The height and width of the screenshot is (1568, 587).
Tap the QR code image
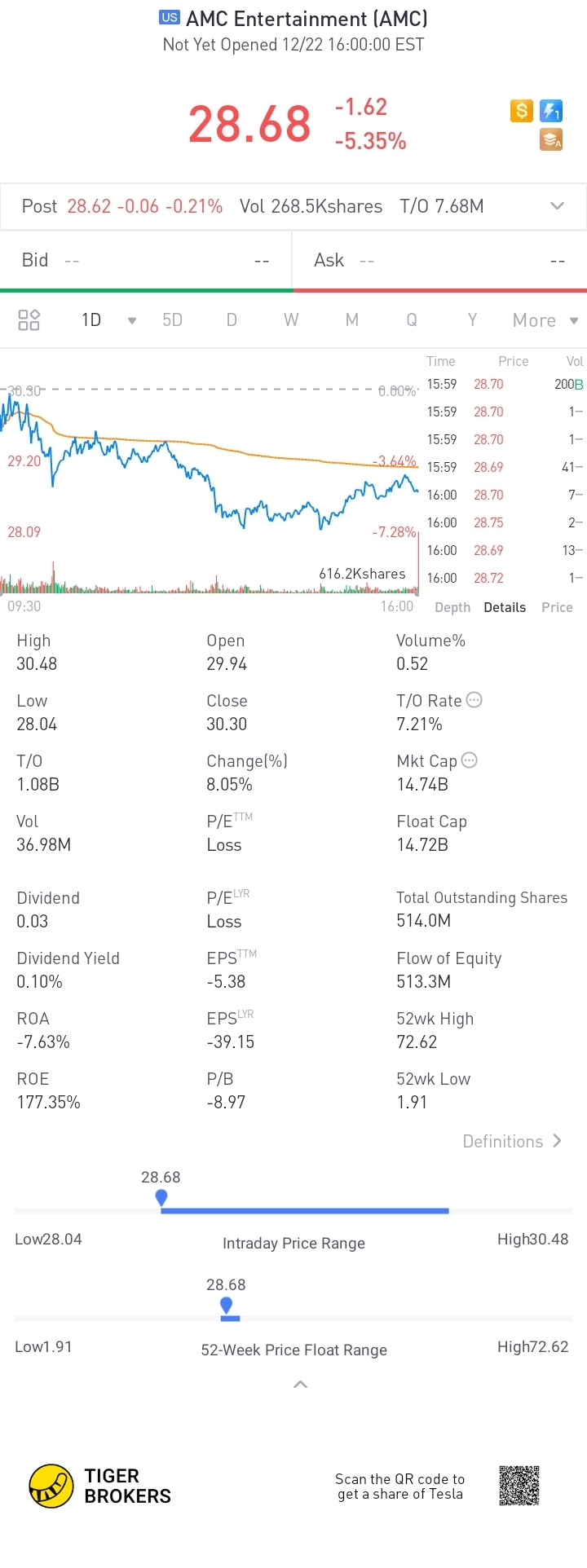click(519, 1485)
